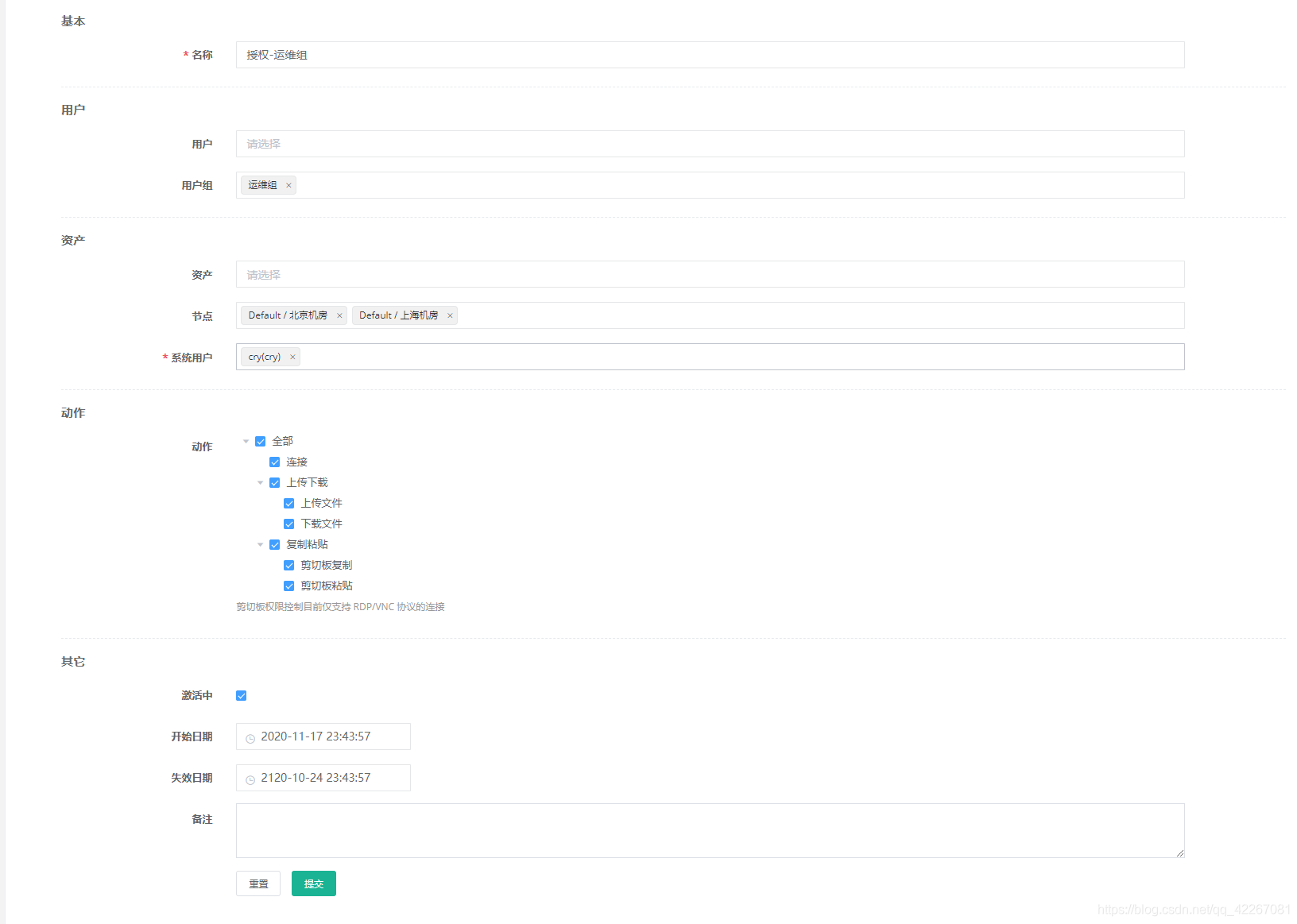Click the 重置 reset button
The image size is (1297, 924).
click(258, 883)
